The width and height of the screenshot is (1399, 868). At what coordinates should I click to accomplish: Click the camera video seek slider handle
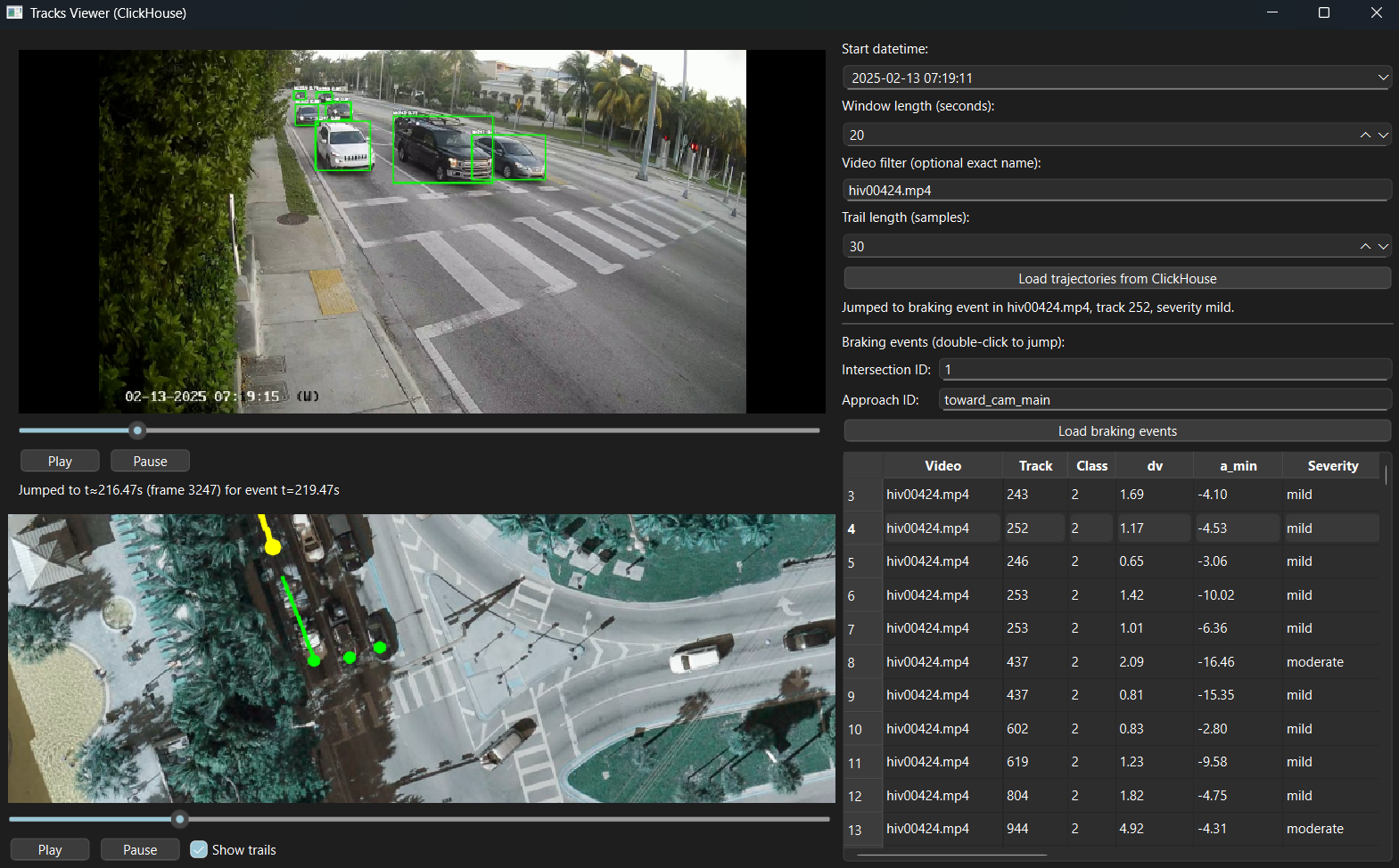pyautogui.click(x=137, y=430)
